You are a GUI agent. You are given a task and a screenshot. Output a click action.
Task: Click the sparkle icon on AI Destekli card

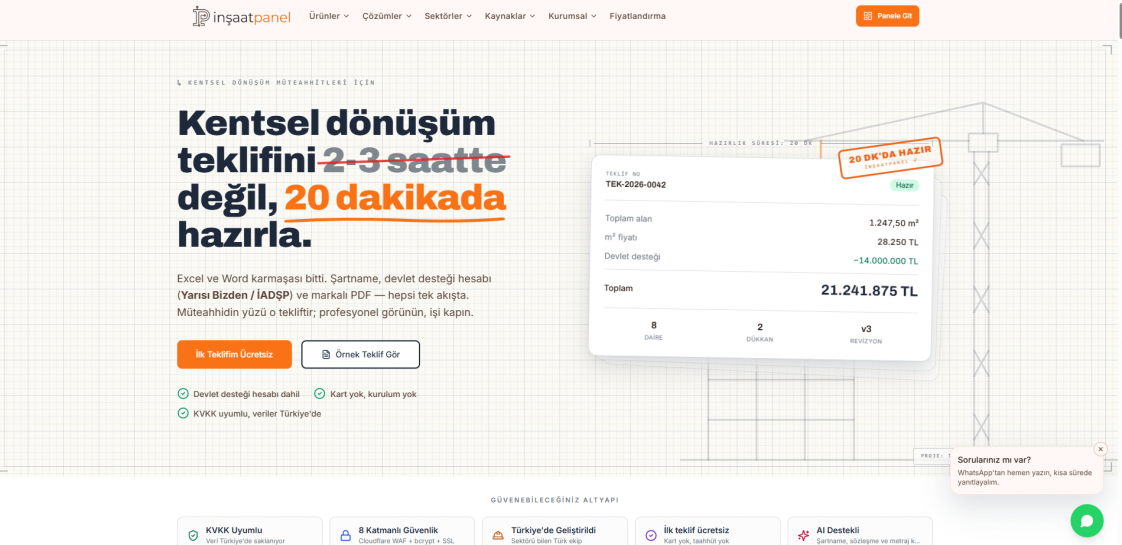(804, 535)
